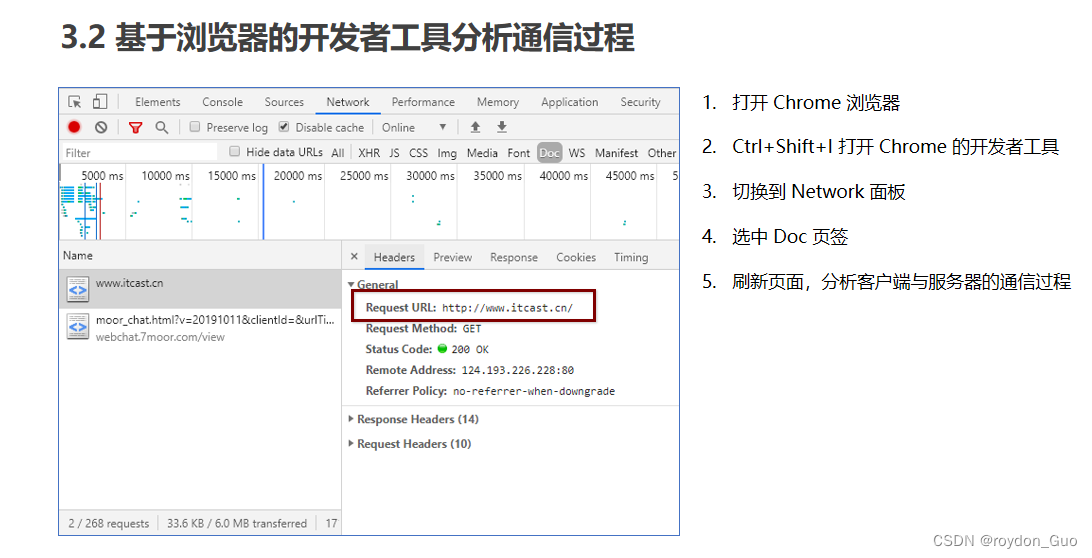
Task: Click into the Filter text field
Action: point(139,153)
